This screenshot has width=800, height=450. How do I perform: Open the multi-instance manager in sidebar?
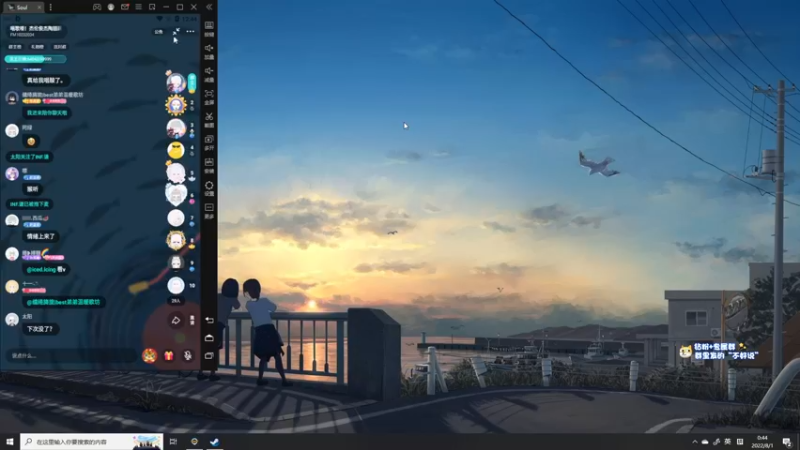tap(209, 142)
